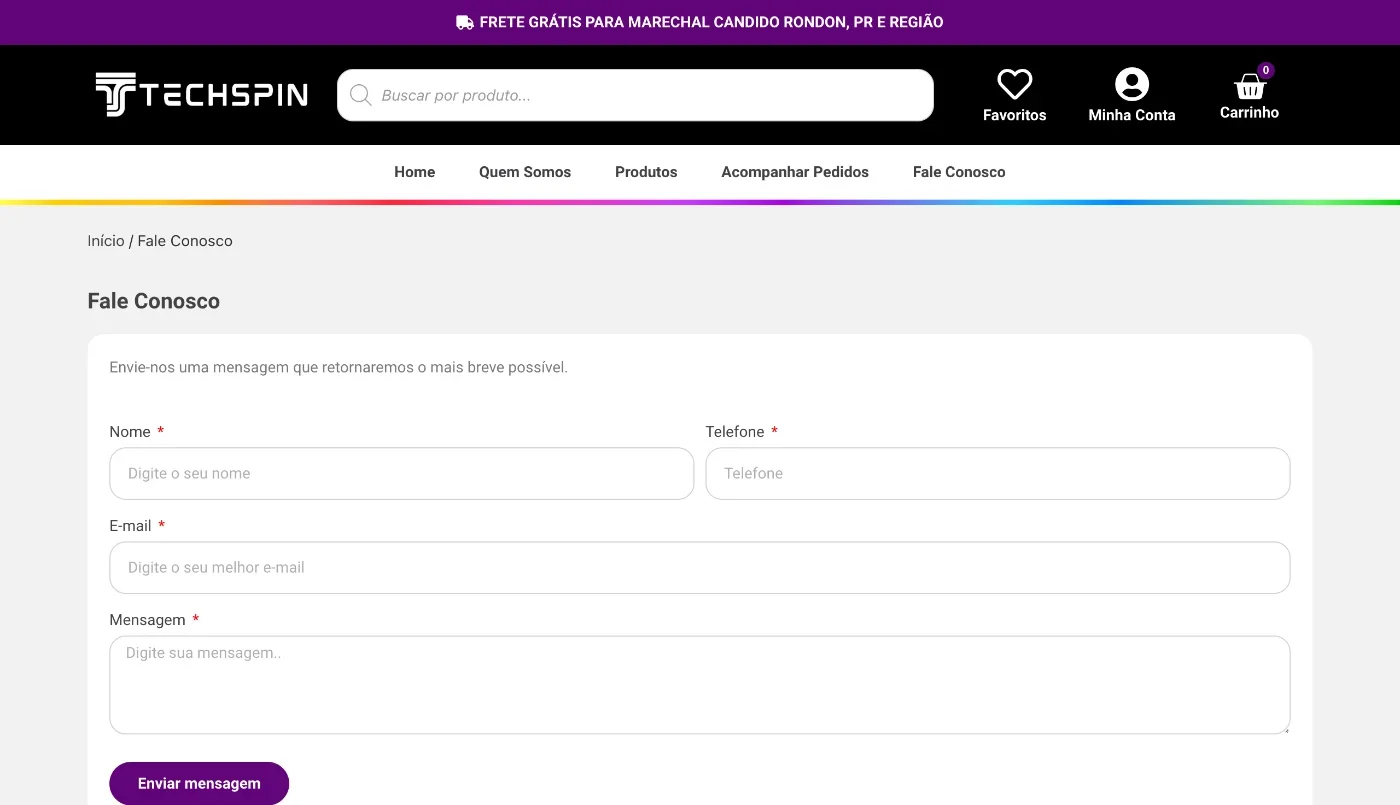The image size is (1400, 805).
Task: Click the Mensagem text area
Action: (700, 685)
